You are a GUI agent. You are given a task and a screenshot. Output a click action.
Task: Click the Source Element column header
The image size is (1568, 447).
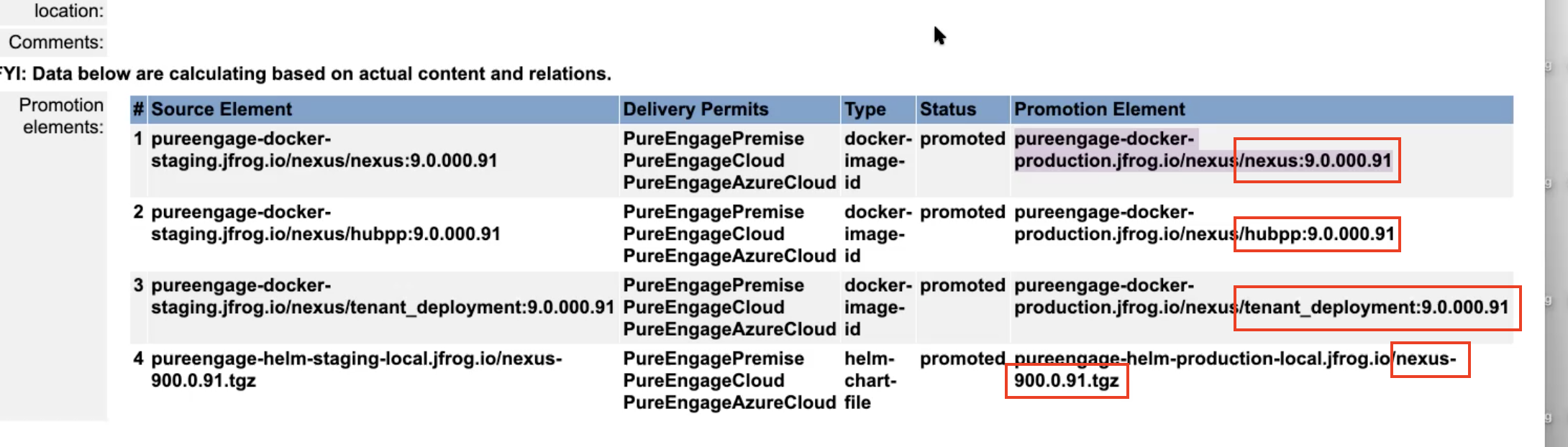pos(221,109)
